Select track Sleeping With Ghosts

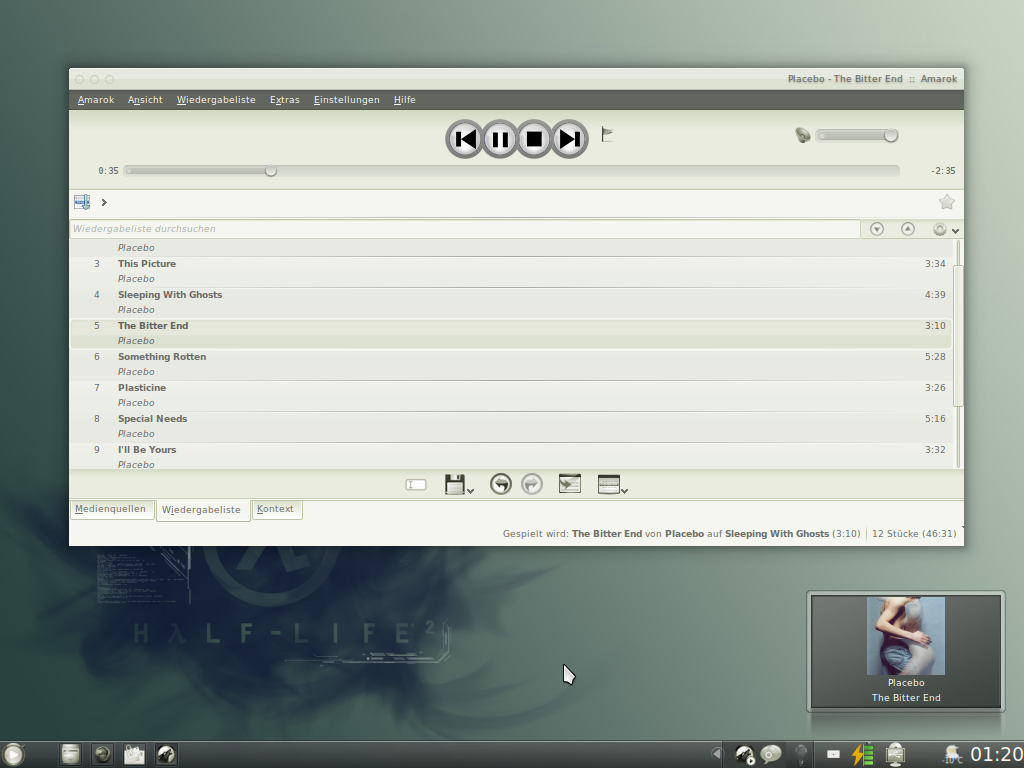511,302
